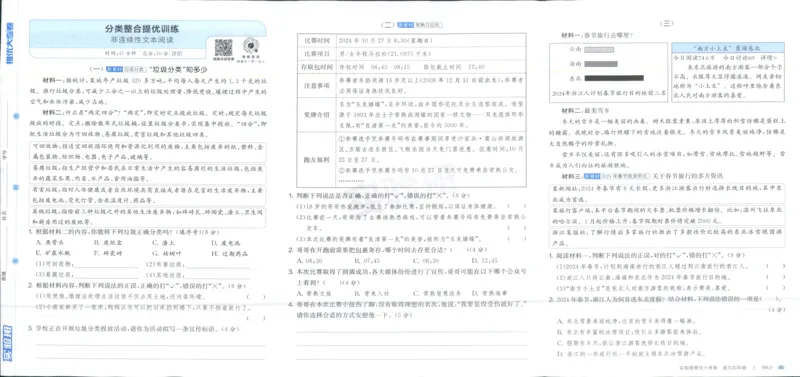Click the 某新闻社 news box
This screenshot has height=377, width=800.
pos(667,193)
